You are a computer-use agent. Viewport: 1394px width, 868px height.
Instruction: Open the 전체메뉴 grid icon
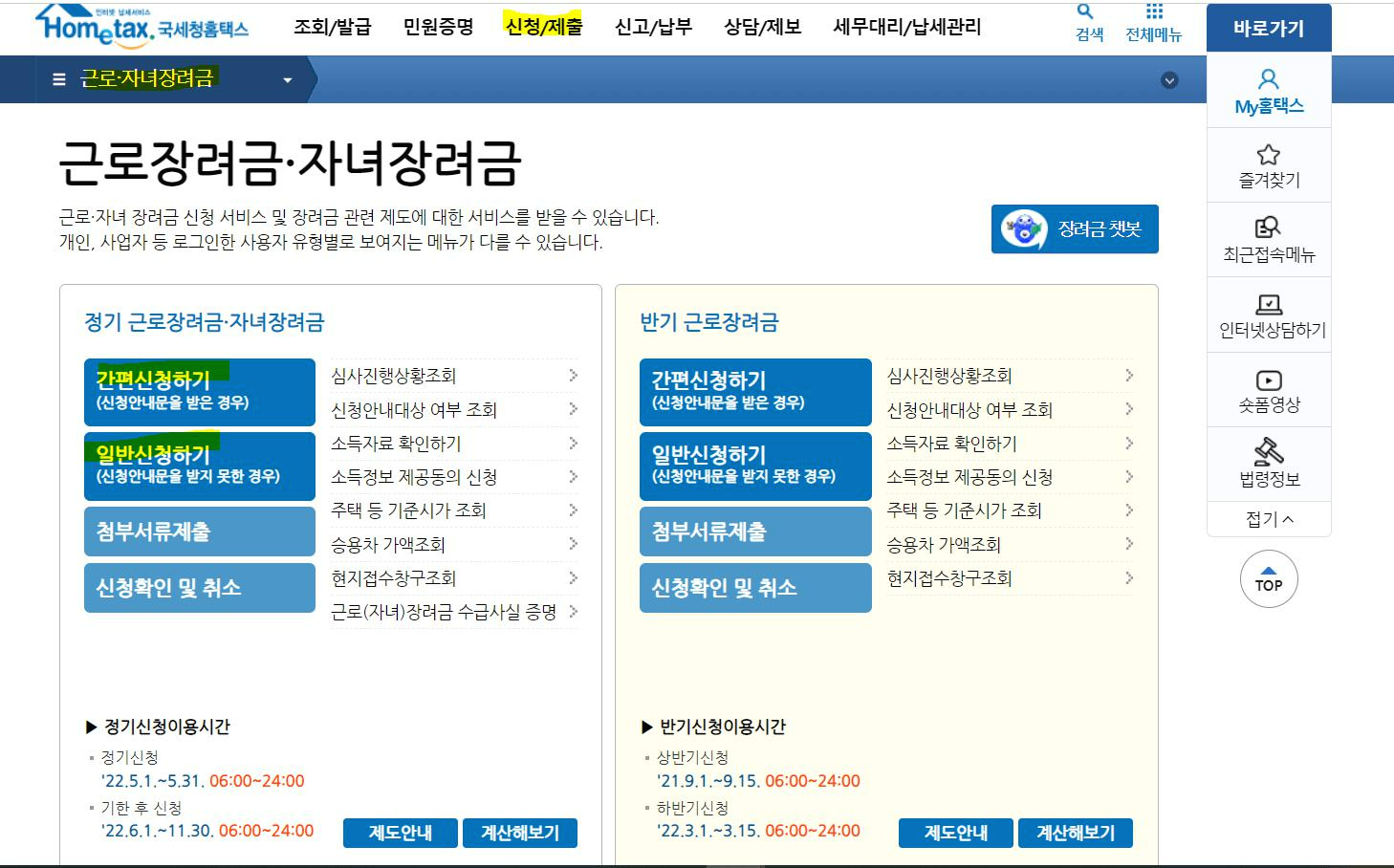pyautogui.click(x=1154, y=11)
